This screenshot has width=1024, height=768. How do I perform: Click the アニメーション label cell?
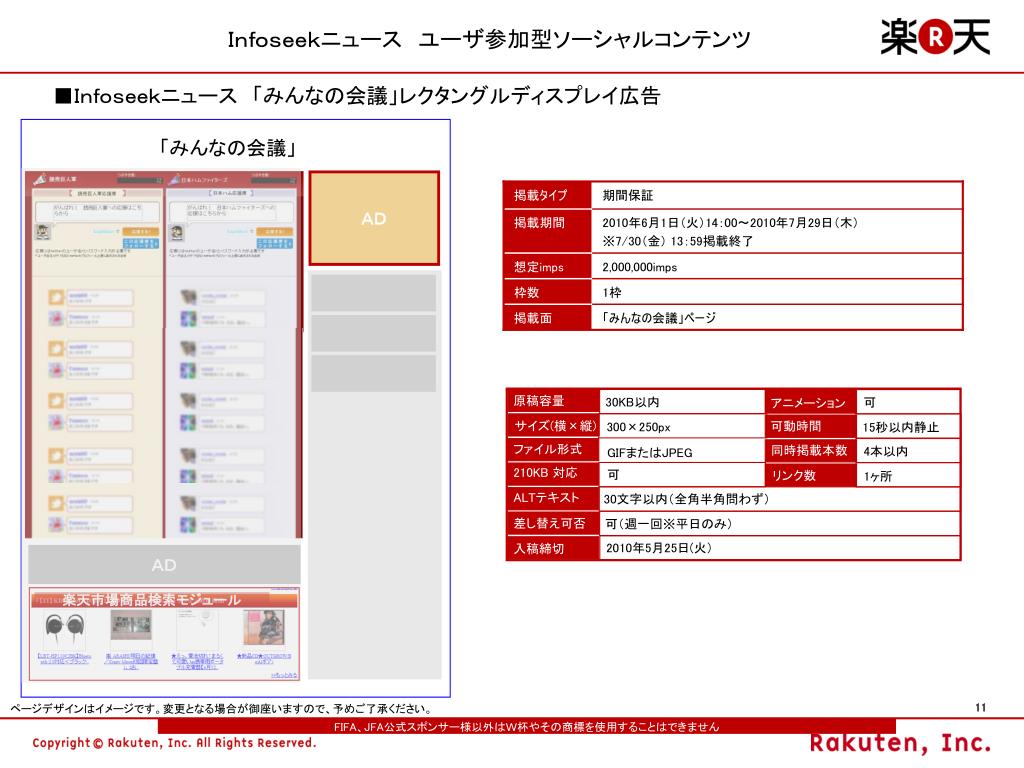tap(810, 402)
